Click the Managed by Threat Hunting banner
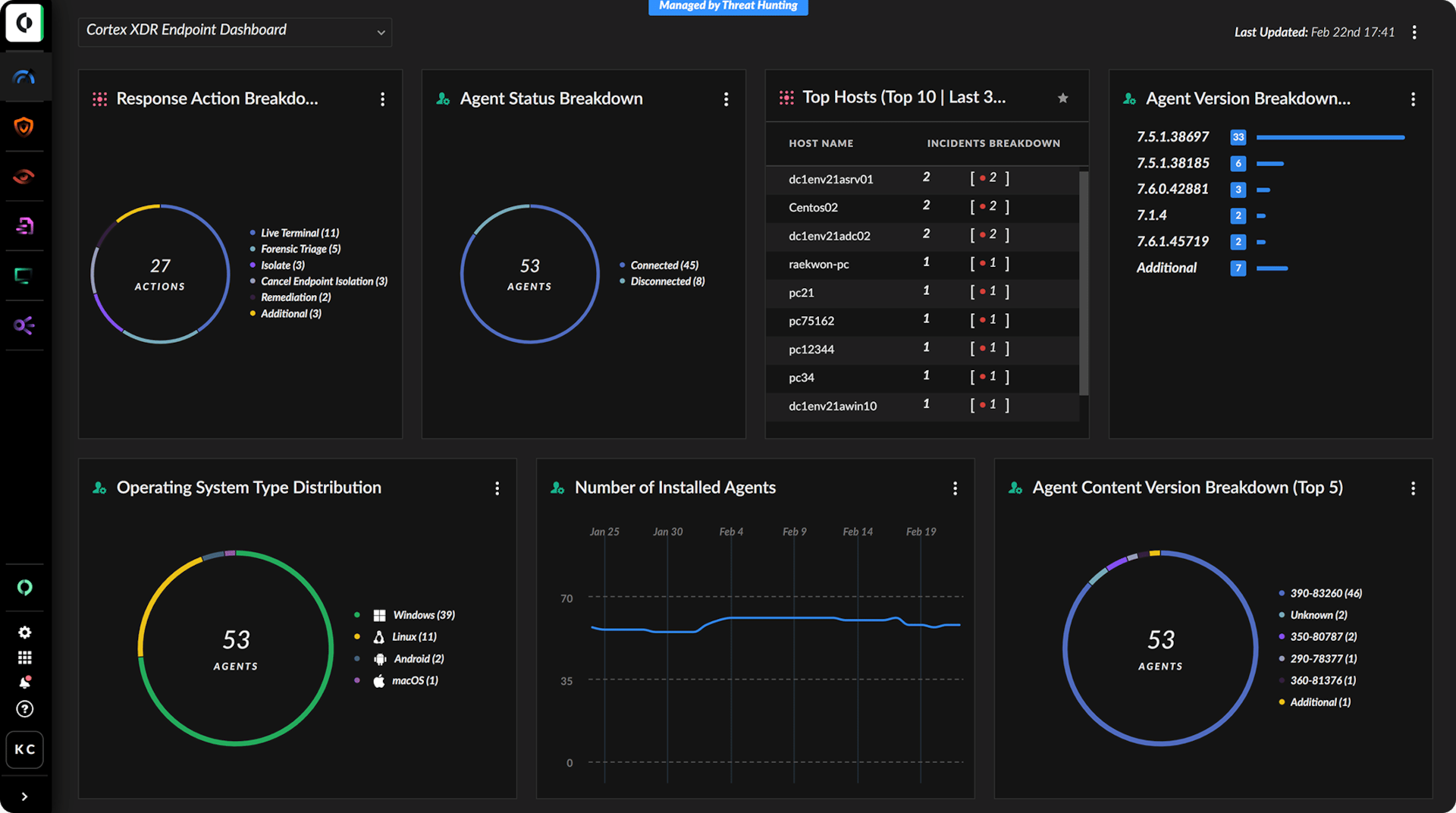 [728, 7]
